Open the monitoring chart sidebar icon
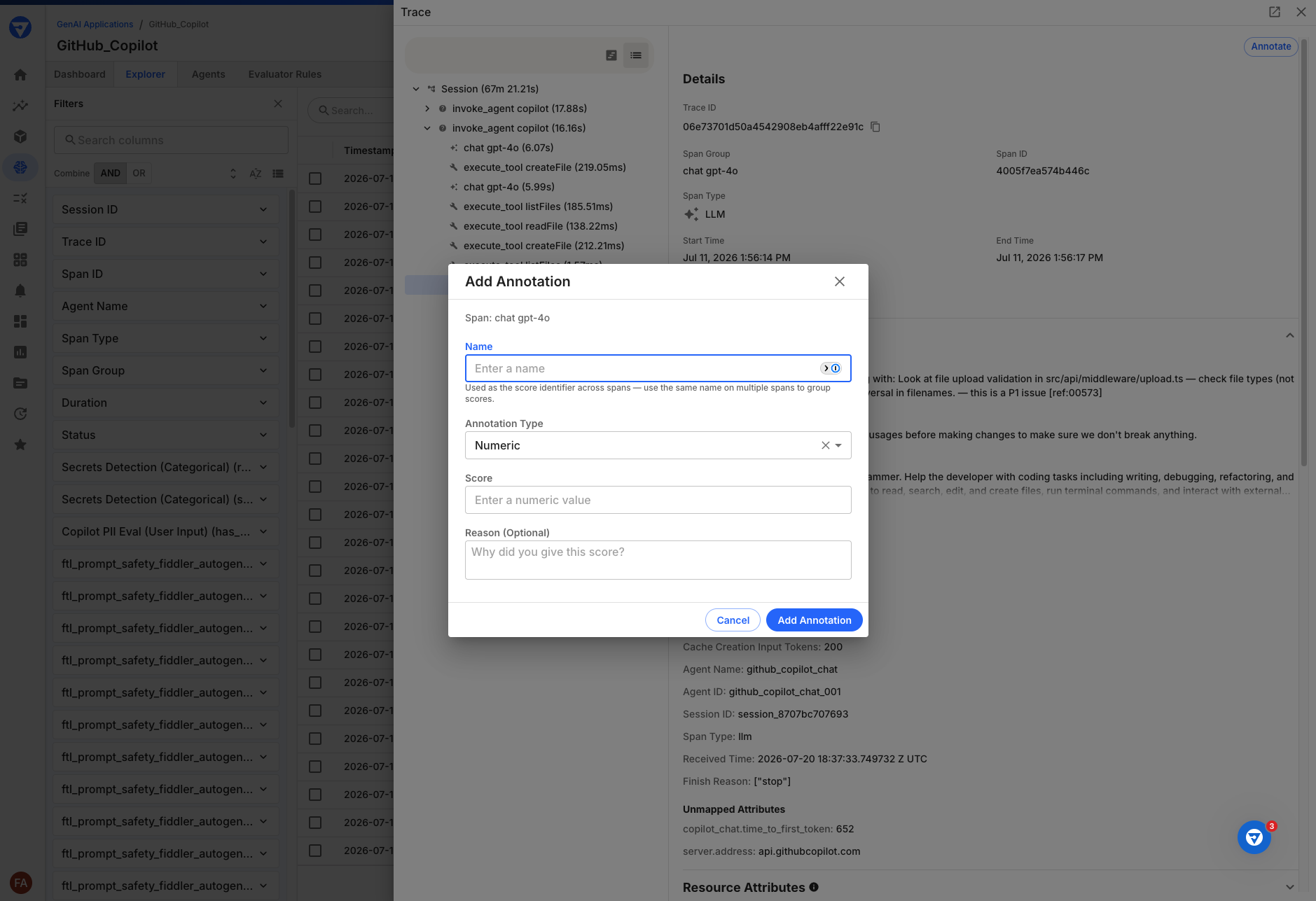 [20, 106]
